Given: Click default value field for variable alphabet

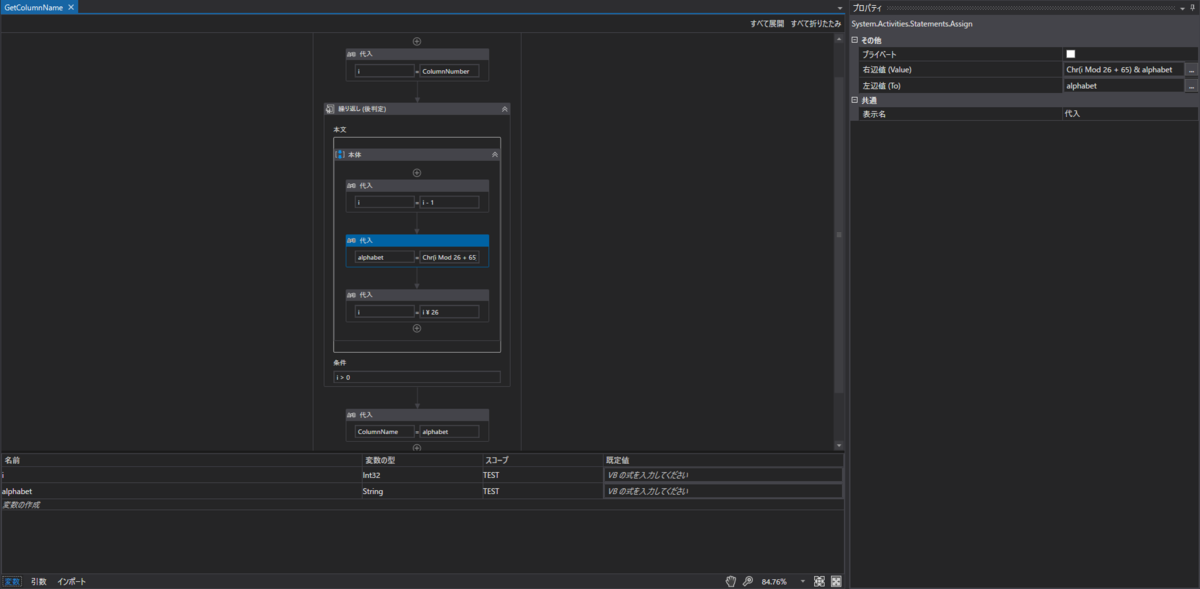Looking at the screenshot, I should (x=723, y=491).
